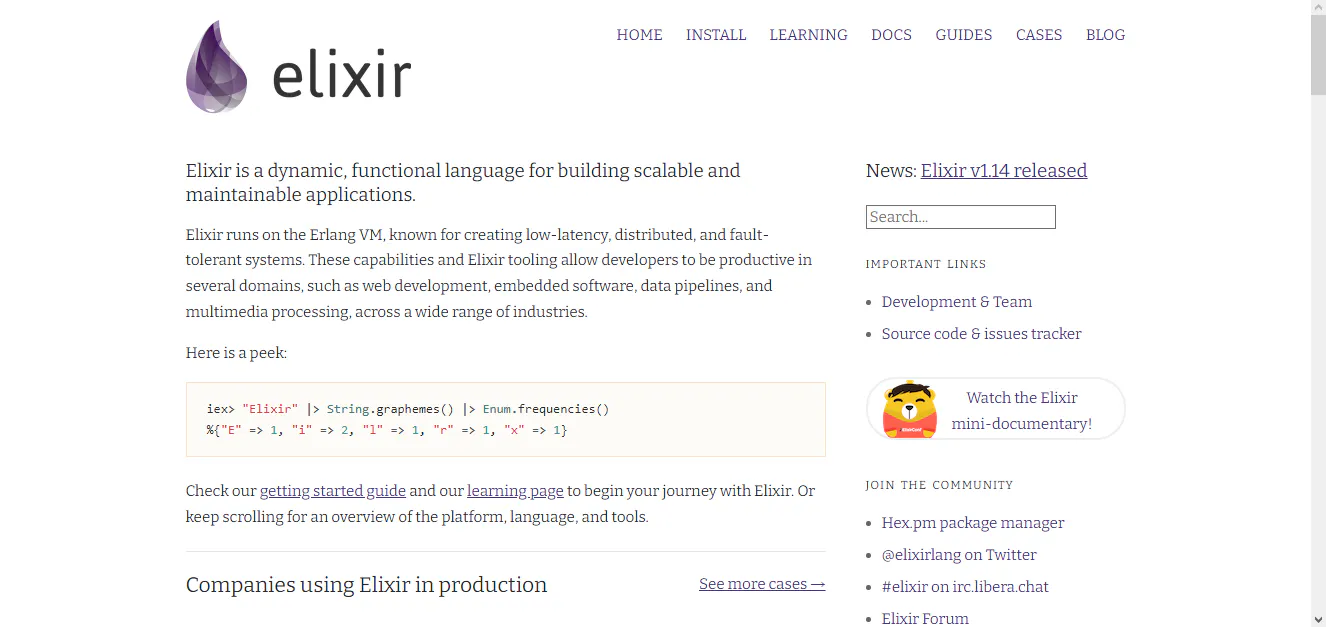Open the DOCS page
Viewport: 1326px width, 627px height.
pyautogui.click(x=890, y=35)
